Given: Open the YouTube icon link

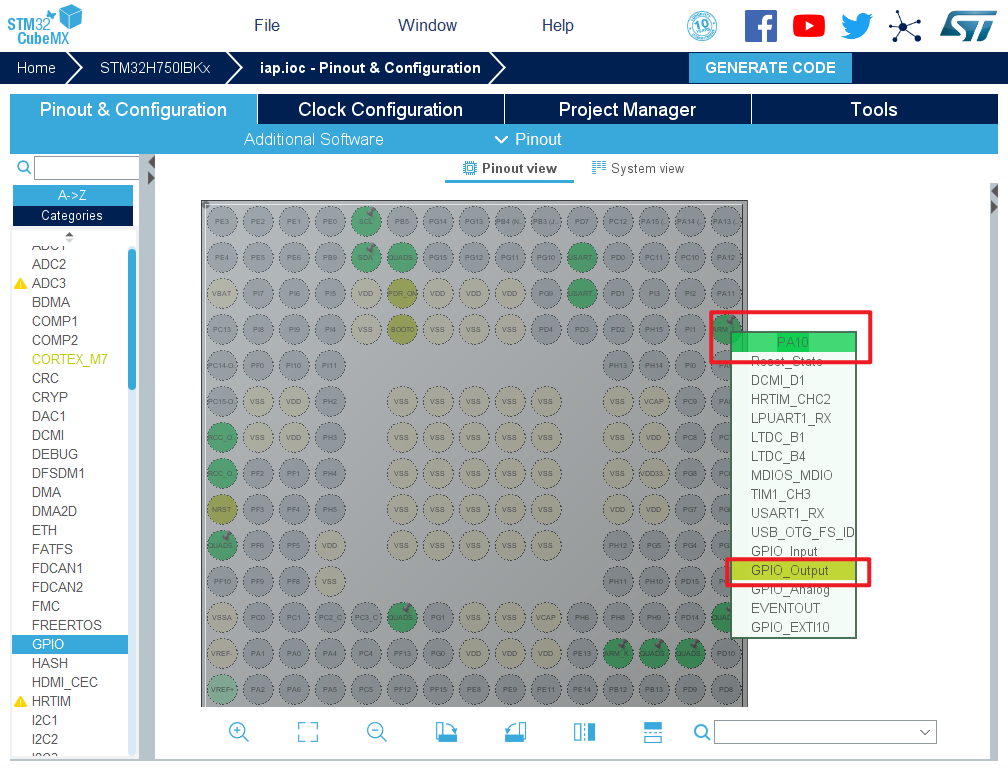Looking at the screenshot, I should pos(809,26).
